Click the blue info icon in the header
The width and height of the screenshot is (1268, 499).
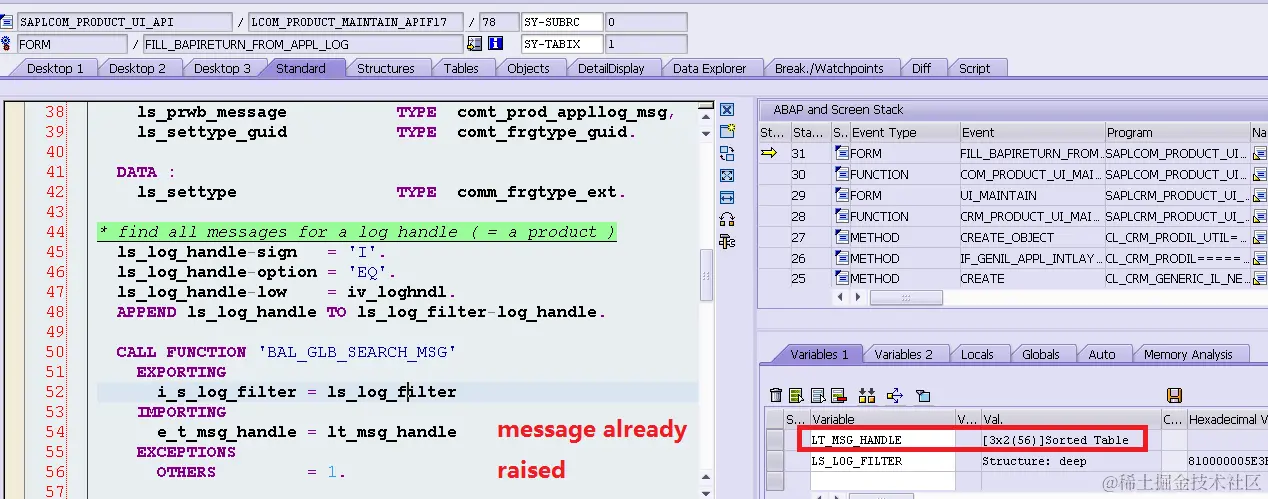pyautogui.click(x=495, y=44)
